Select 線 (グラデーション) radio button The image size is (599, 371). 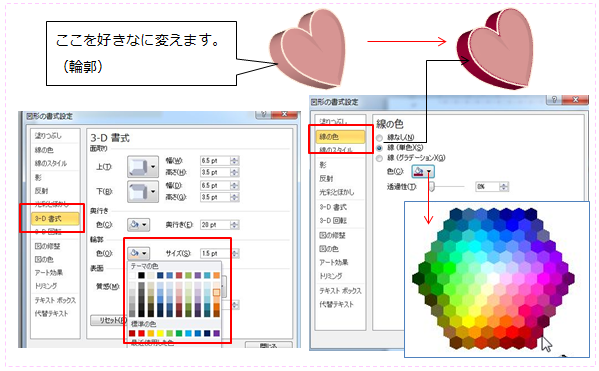pyautogui.click(x=379, y=158)
